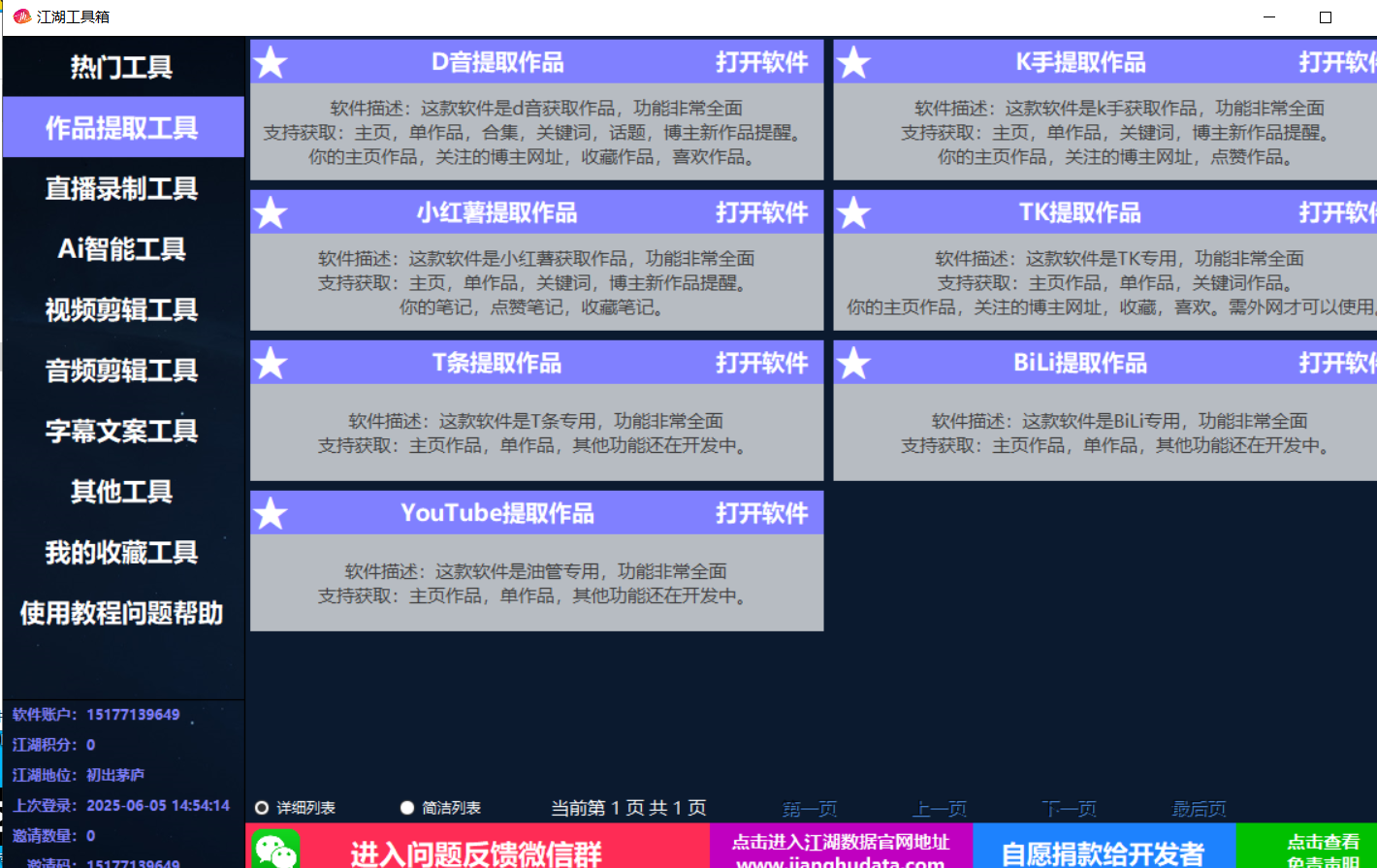The height and width of the screenshot is (868, 1377).
Task: Click the 江湖积分 value
Action: (x=90, y=745)
